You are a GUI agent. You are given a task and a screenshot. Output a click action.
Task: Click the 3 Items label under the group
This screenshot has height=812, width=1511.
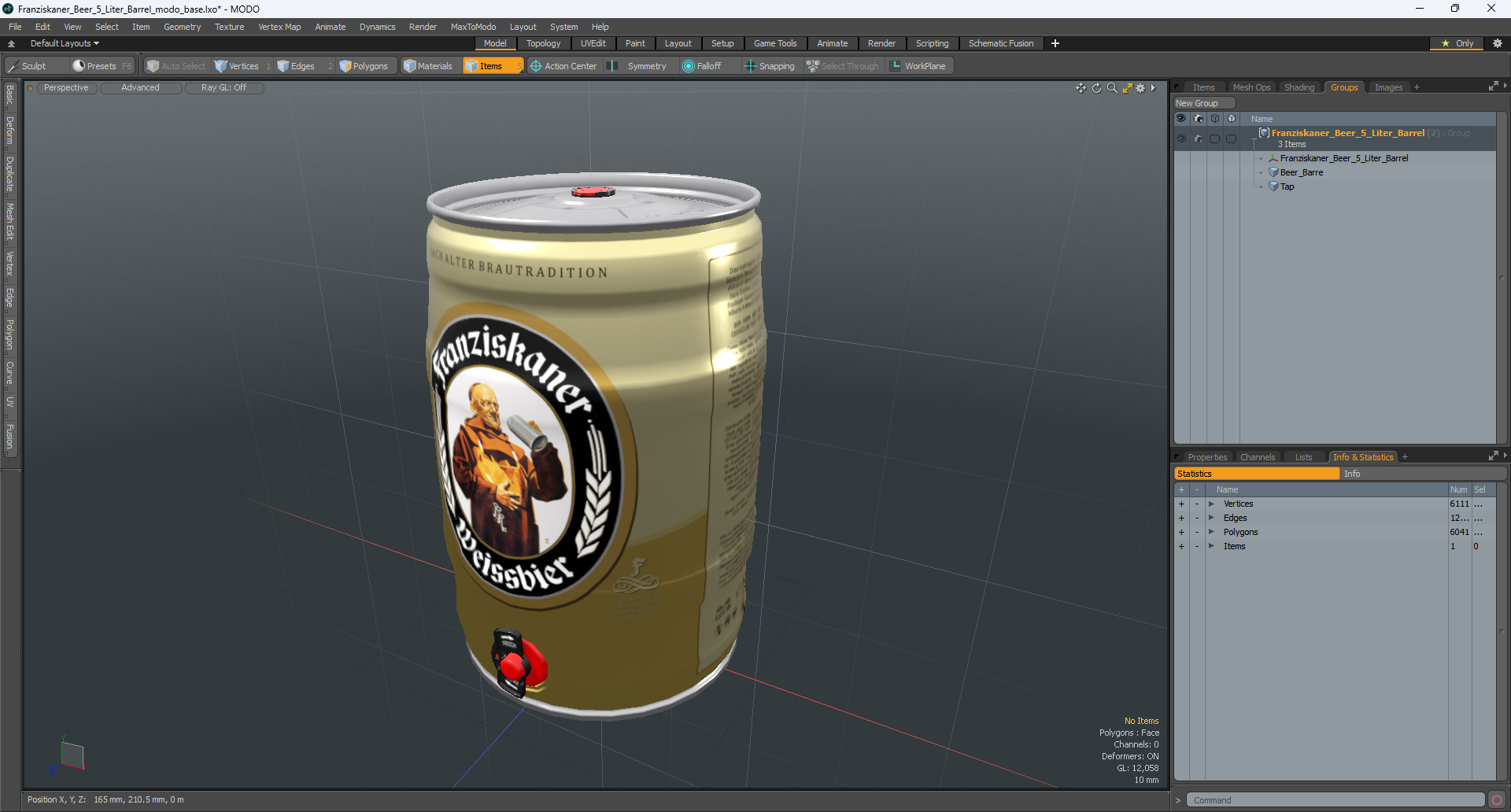point(1291,144)
